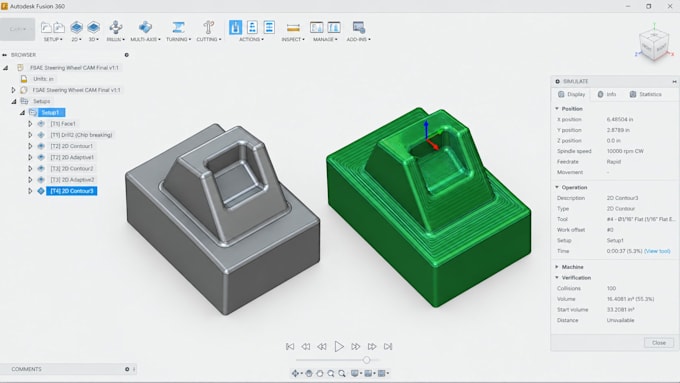Screen dimensions: 680x383
Task: Collapse the Position section in Simulate panel
Action: click(557, 108)
